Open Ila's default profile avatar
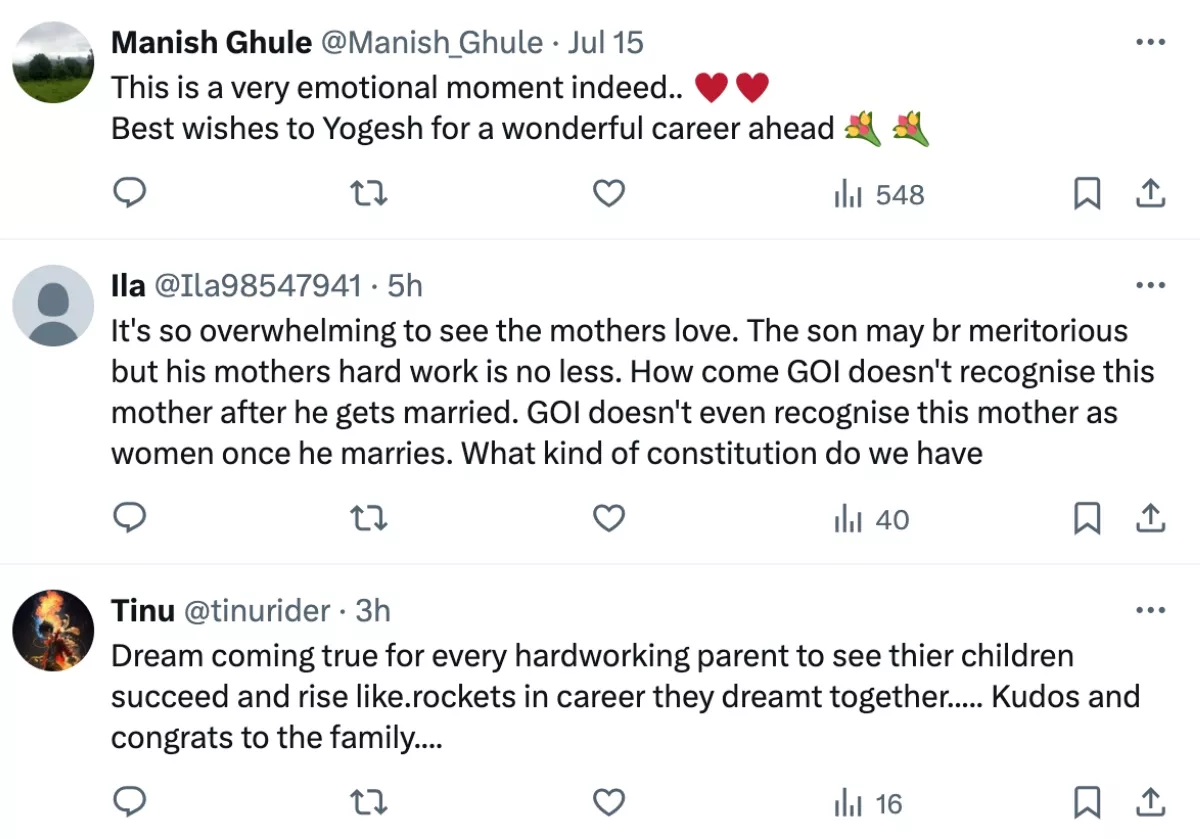Image resolution: width=1200 pixels, height=839 pixels. [x=53, y=306]
